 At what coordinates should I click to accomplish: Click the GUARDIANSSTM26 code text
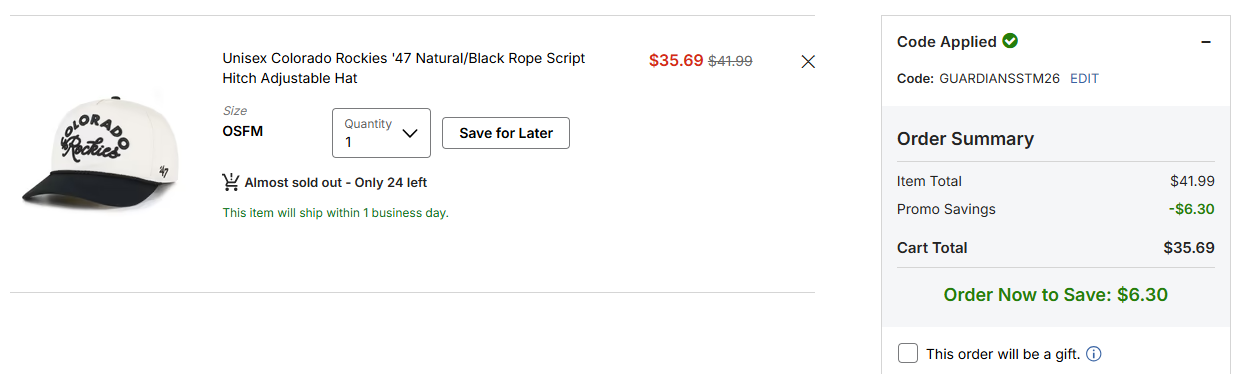point(999,78)
